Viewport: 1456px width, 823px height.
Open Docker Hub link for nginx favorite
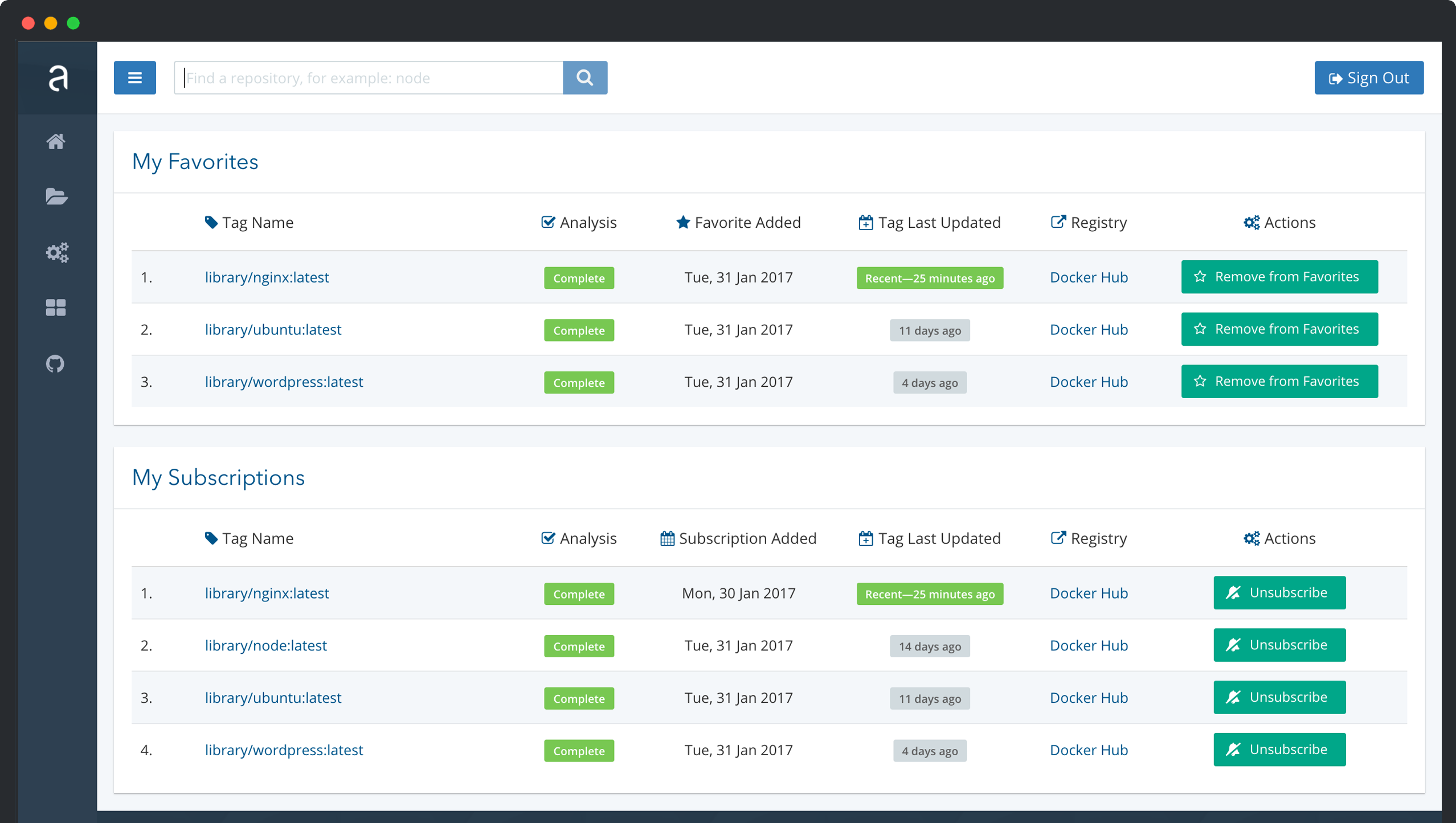click(x=1089, y=277)
